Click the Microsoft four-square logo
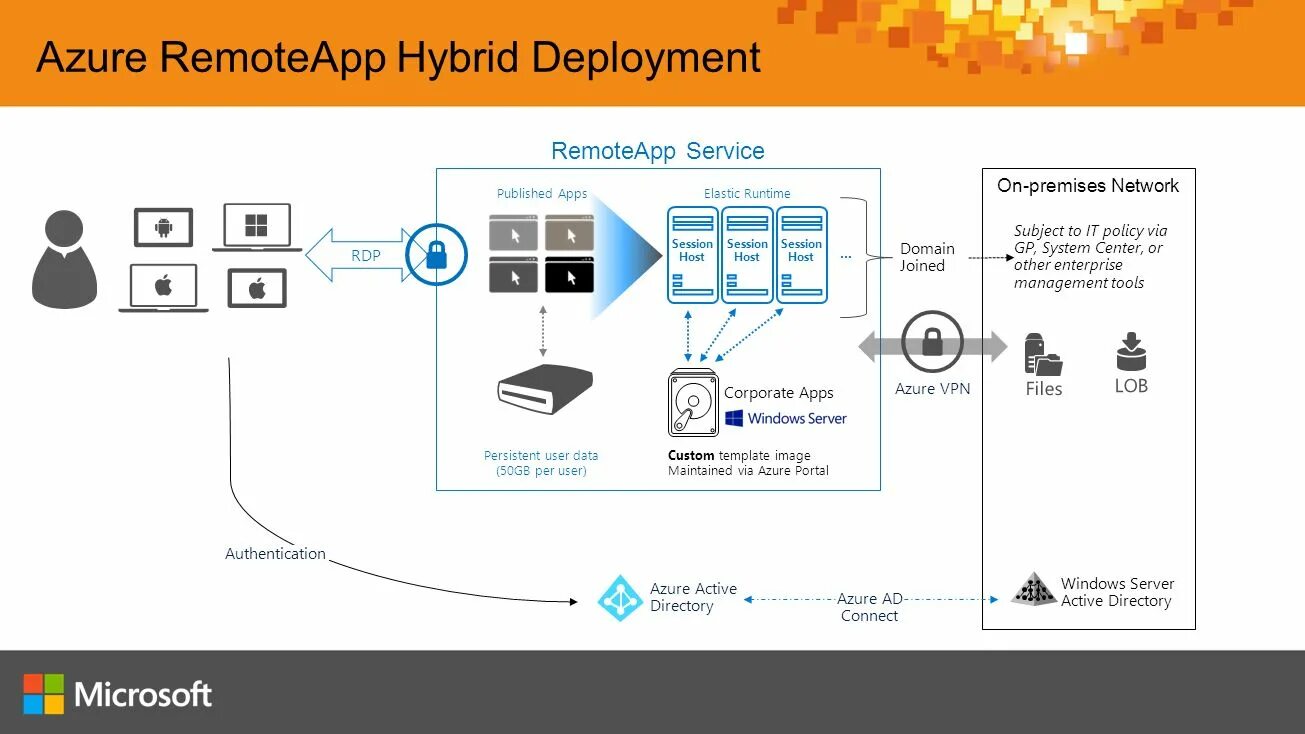Screen dimensions: 1305x734 coord(44,694)
